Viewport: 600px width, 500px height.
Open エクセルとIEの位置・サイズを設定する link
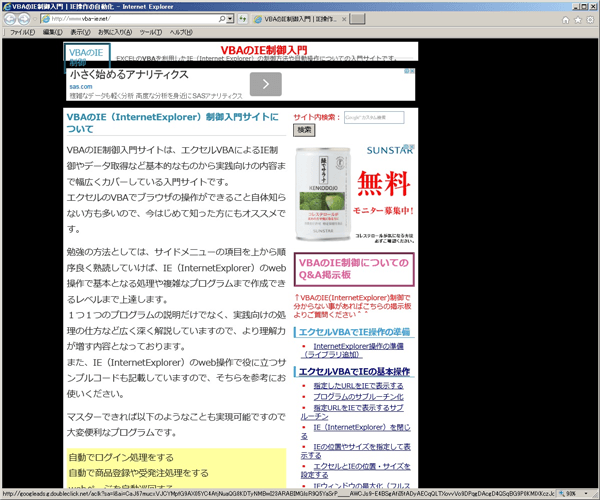tap(355, 471)
